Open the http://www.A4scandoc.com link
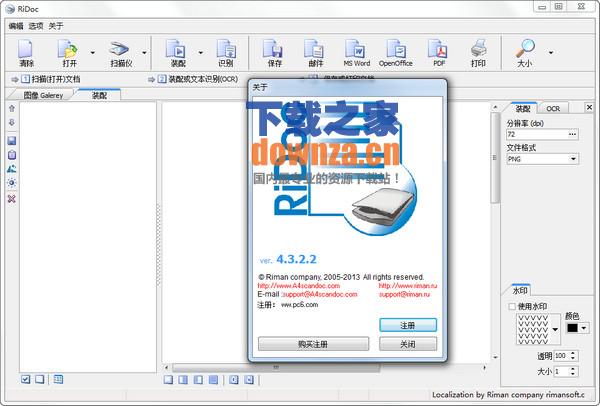 (x=298, y=285)
